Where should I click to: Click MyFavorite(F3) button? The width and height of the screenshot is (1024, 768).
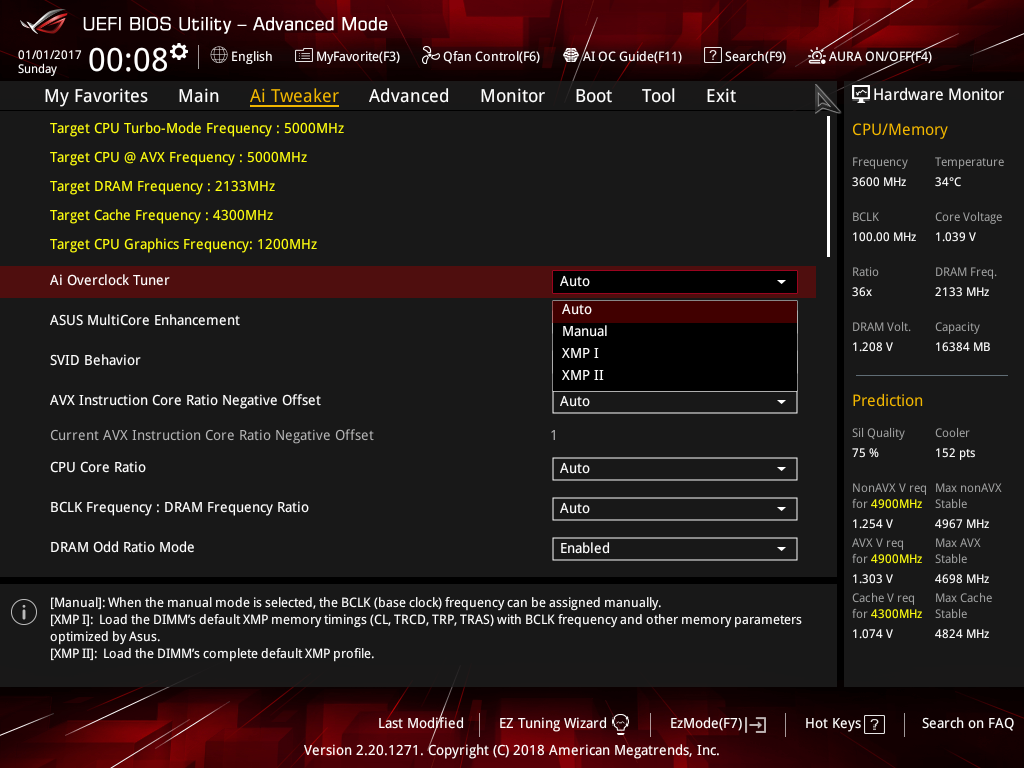[x=347, y=56]
